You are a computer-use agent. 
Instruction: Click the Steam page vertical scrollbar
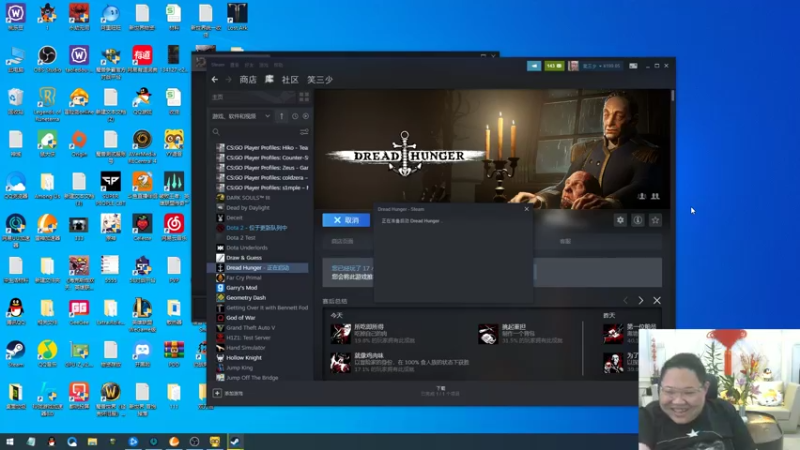673,96
